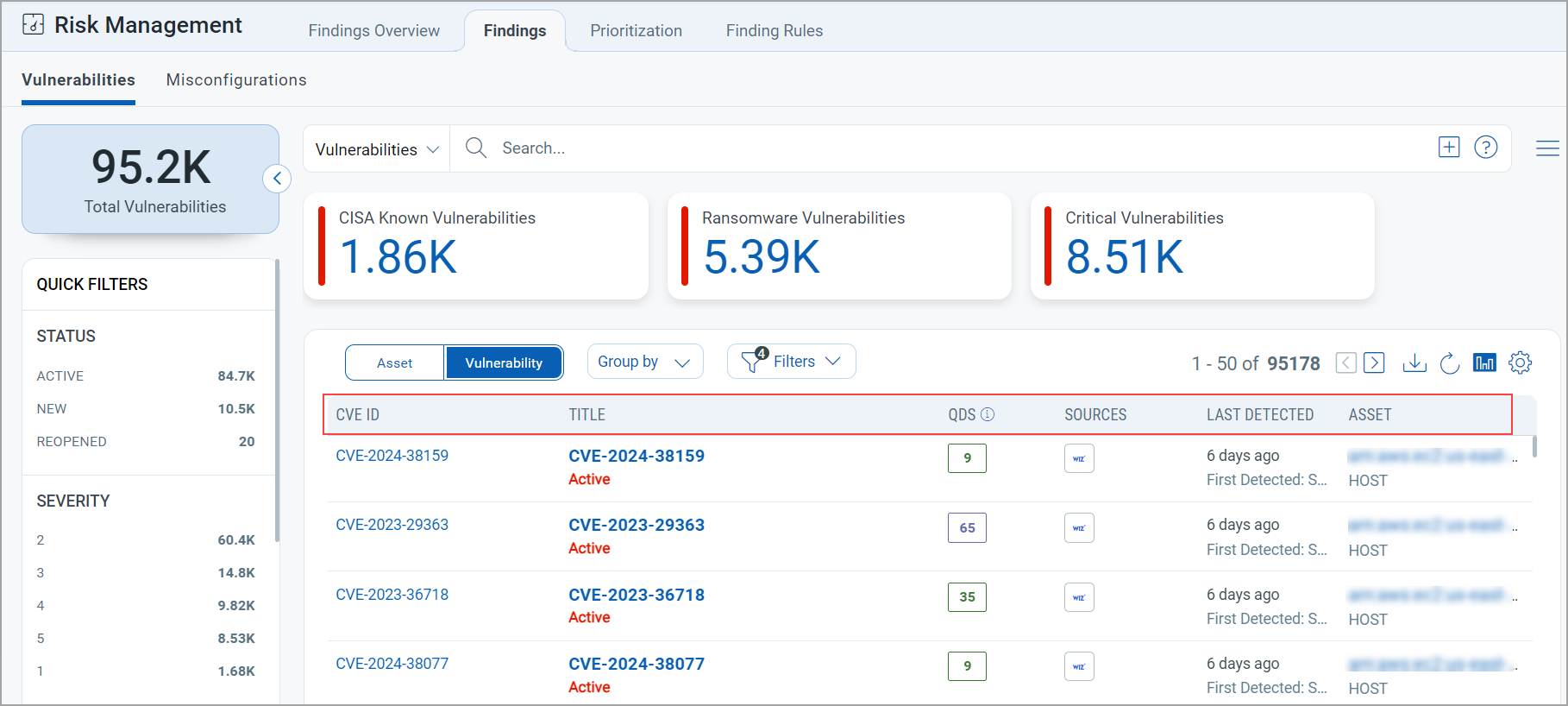Image resolution: width=1568 pixels, height=706 pixels.
Task: Switch to the Misconfigurations sub-tab
Action: [236, 80]
